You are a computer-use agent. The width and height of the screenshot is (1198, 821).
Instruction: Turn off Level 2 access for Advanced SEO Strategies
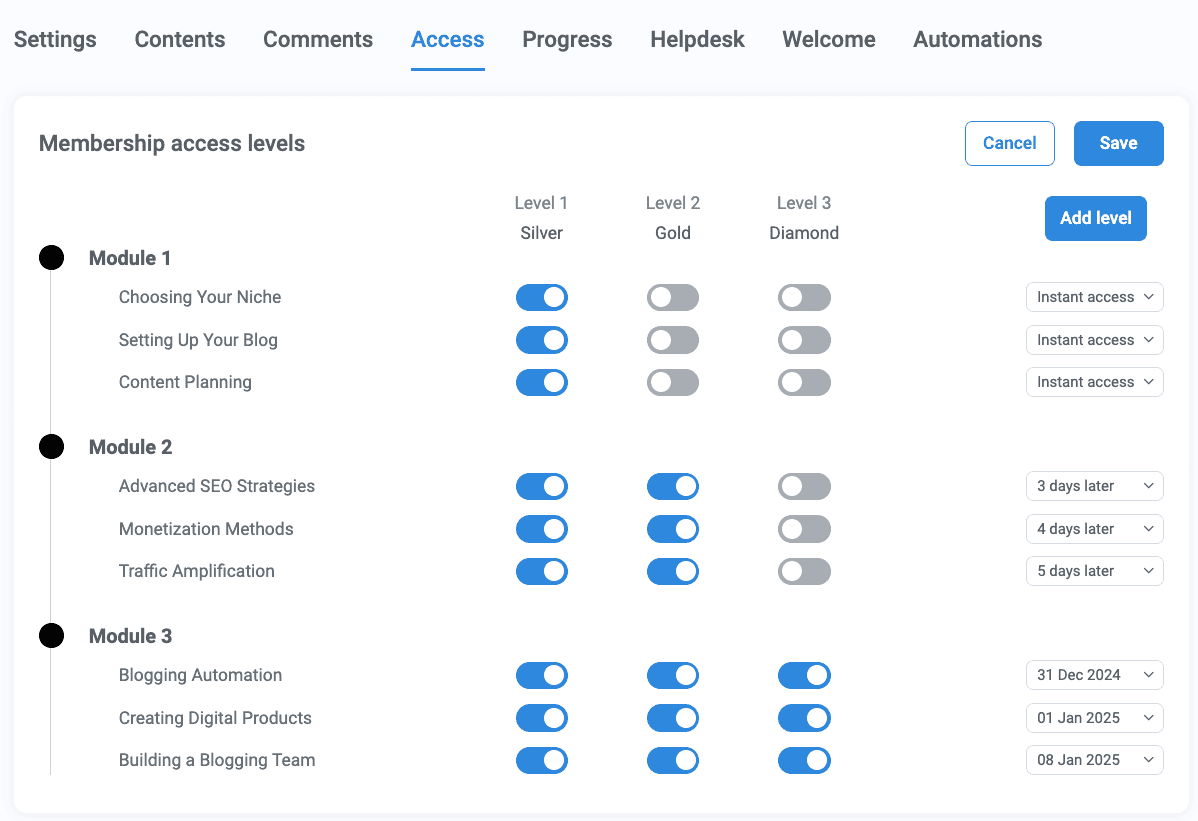tap(672, 486)
